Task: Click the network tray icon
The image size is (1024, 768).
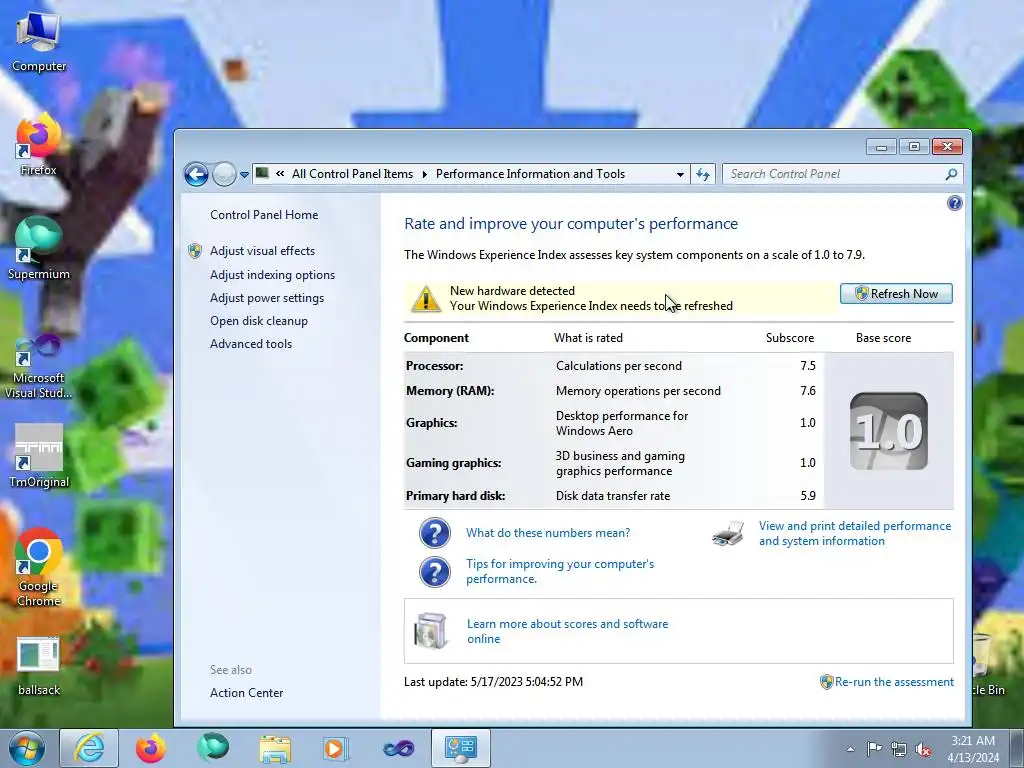Action: click(x=899, y=749)
